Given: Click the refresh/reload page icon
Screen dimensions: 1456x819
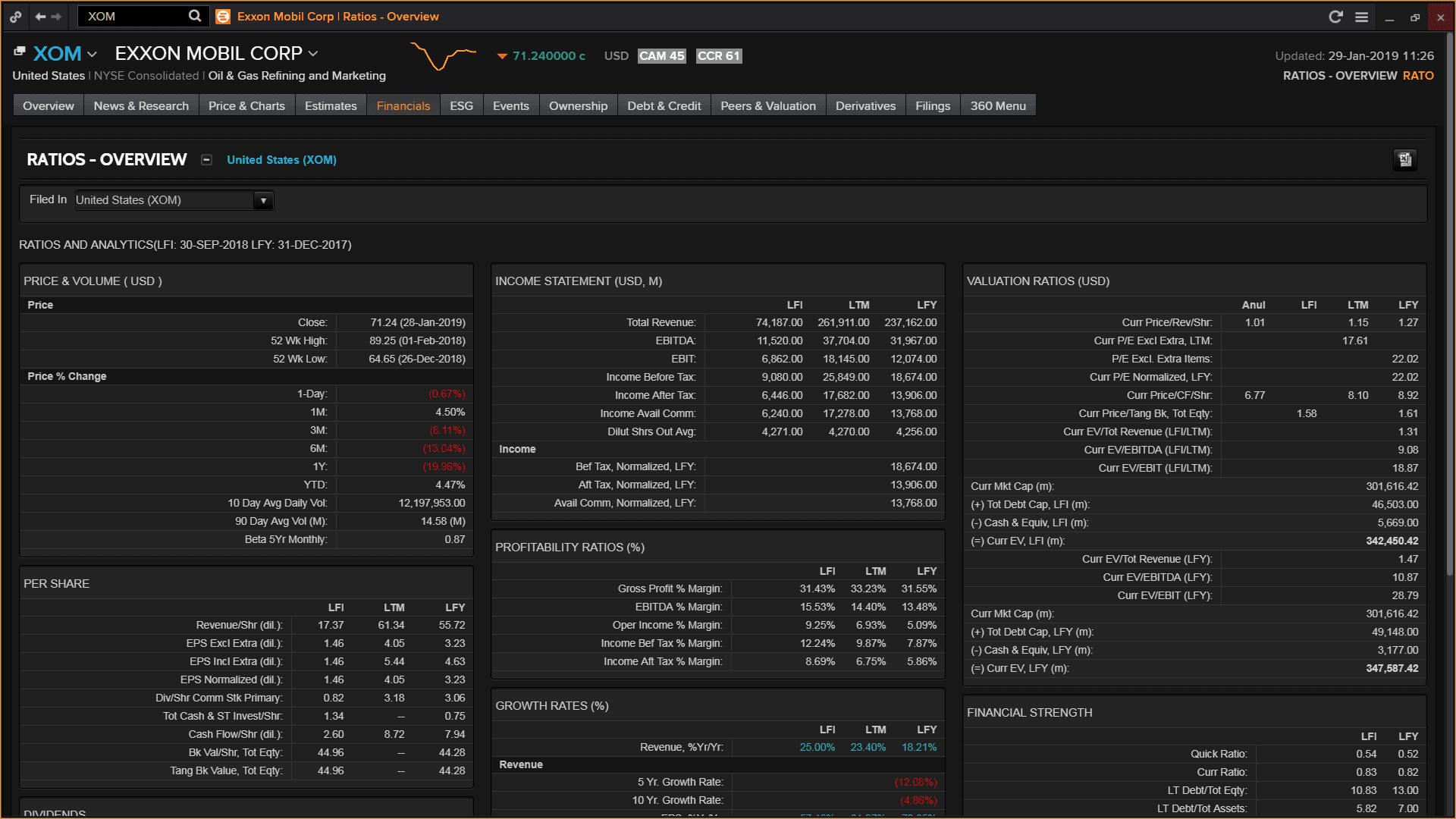Looking at the screenshot, I should (x=1335, y=16).
